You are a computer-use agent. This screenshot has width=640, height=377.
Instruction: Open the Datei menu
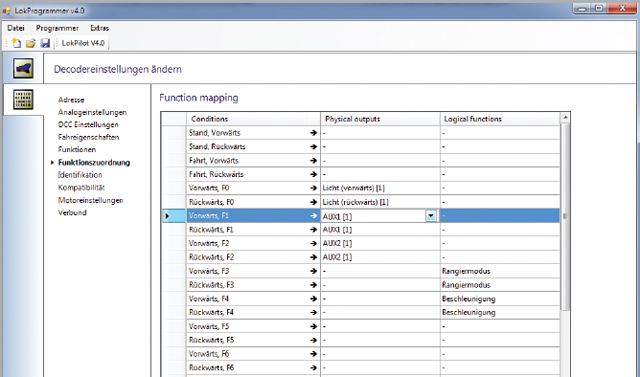[x=16, y=28]
